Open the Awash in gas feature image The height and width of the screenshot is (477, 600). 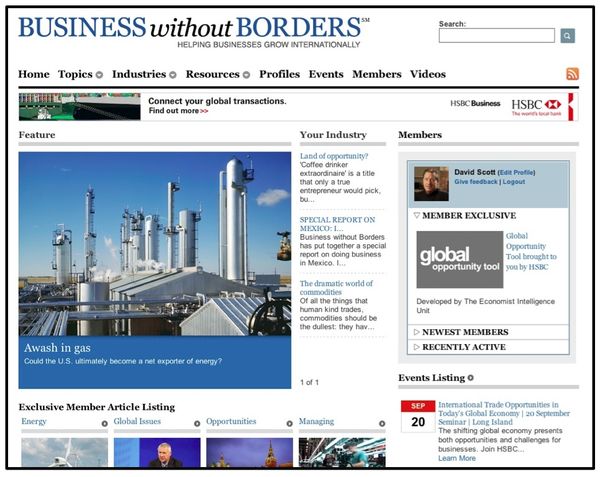155,244
